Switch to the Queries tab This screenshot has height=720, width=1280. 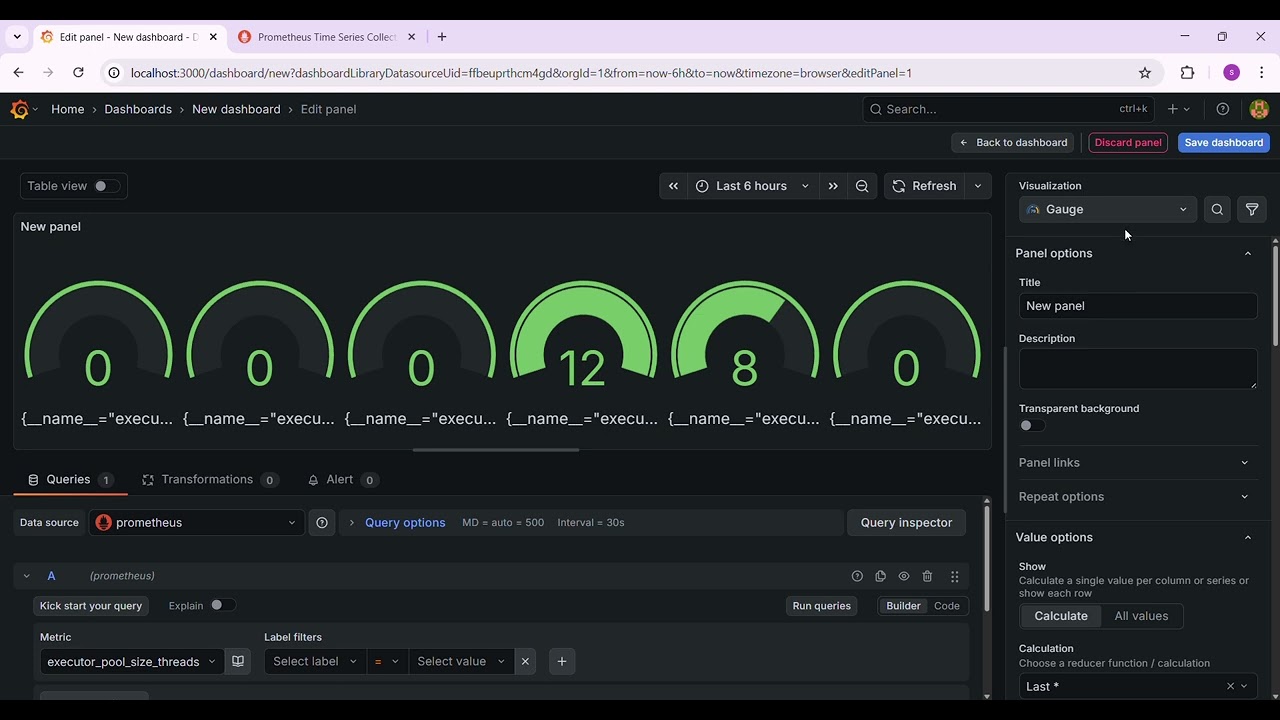tap(70, 479)
